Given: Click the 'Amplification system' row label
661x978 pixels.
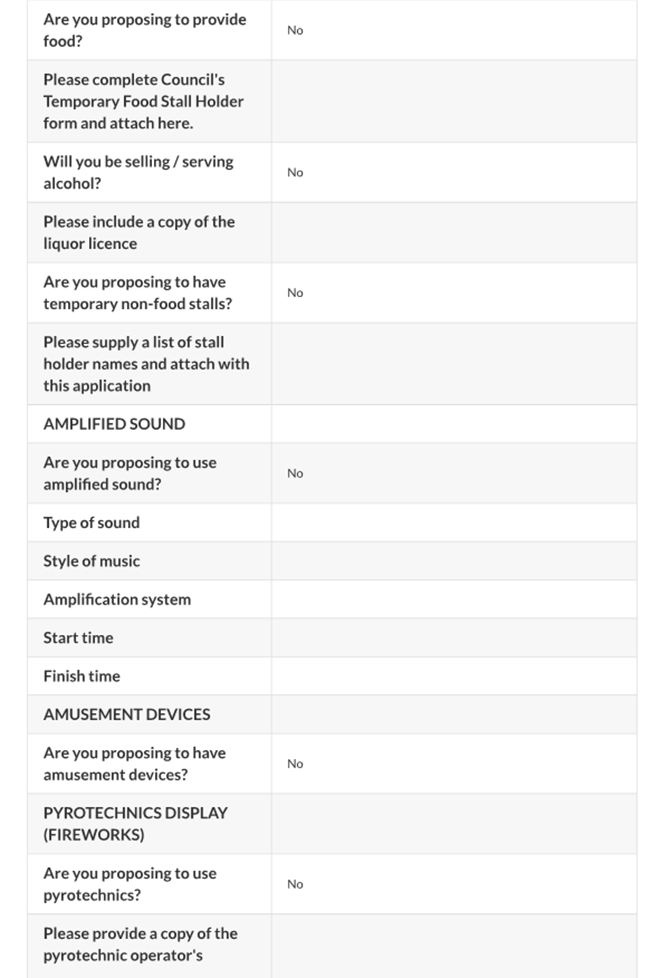Looking at the screenshot, I should coord(117,599).
